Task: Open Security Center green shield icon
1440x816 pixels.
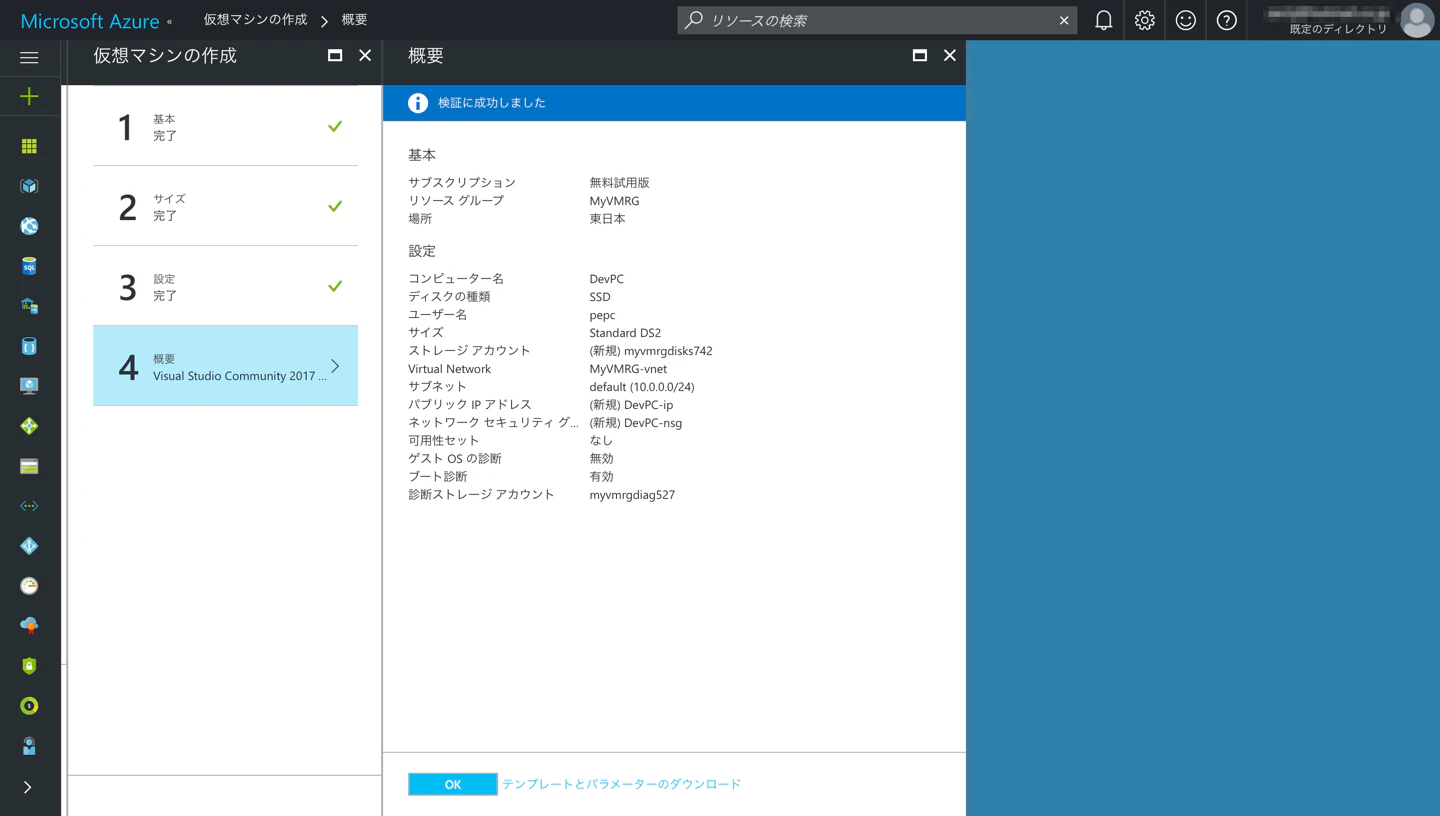Action: coord(29,666)
